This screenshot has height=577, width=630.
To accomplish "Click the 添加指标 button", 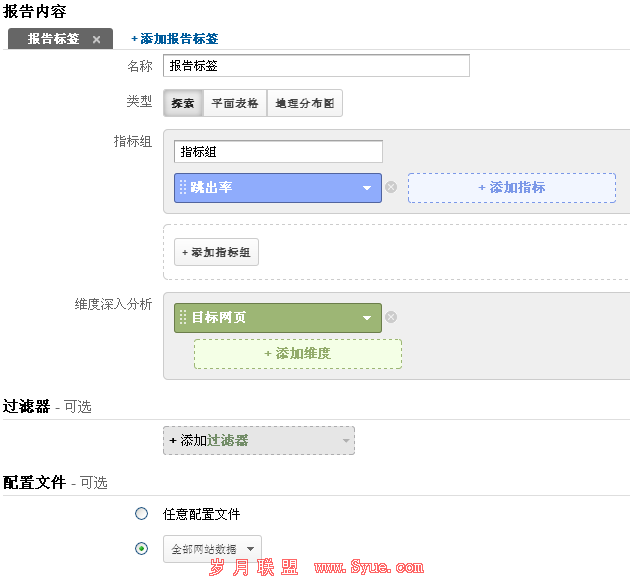I will 512,188.
